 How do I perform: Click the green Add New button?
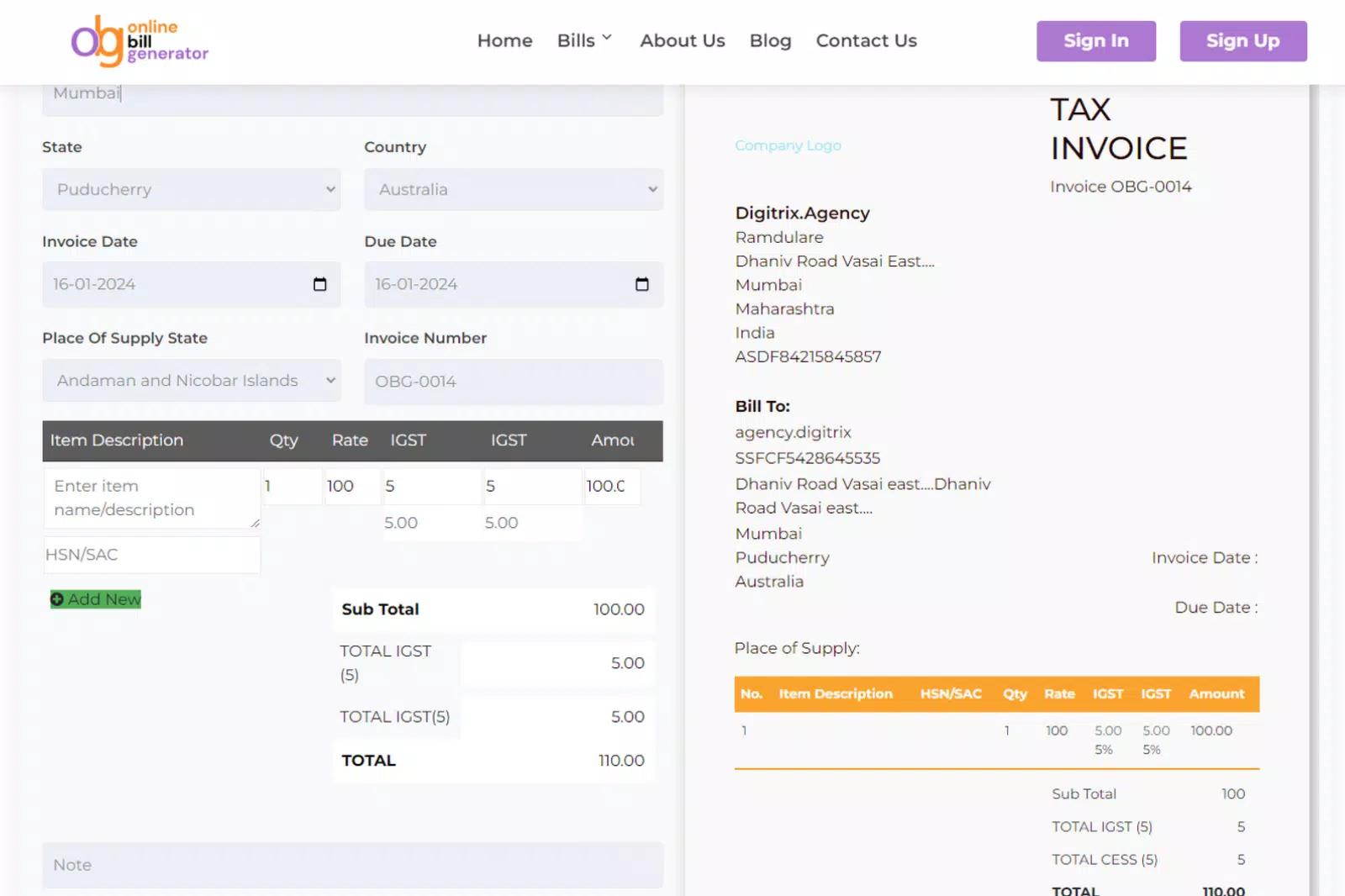[x=96, y=599]
